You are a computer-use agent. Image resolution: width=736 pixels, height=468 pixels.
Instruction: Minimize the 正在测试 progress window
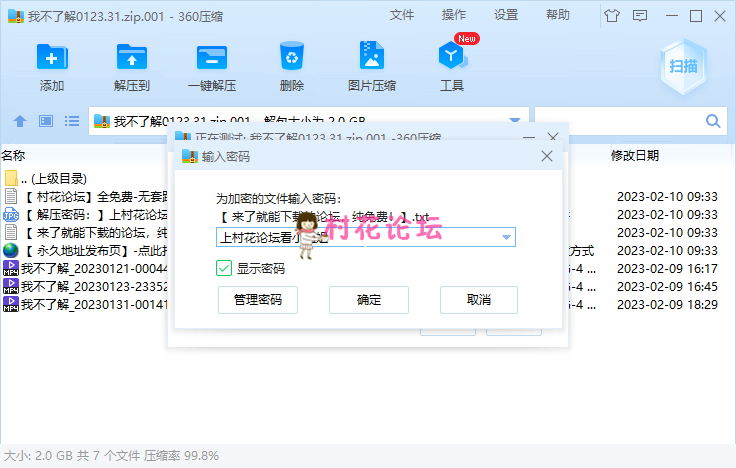[x=529, y=137]
